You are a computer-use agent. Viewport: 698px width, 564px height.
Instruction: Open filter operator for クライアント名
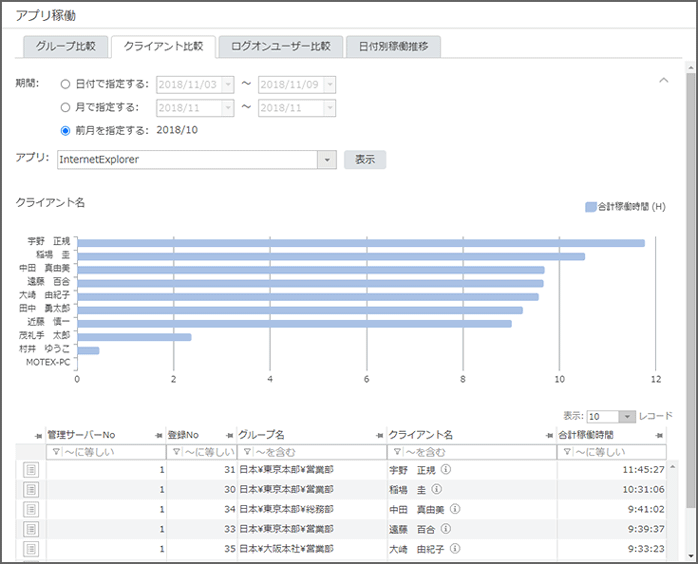click(x=398, y=452)
